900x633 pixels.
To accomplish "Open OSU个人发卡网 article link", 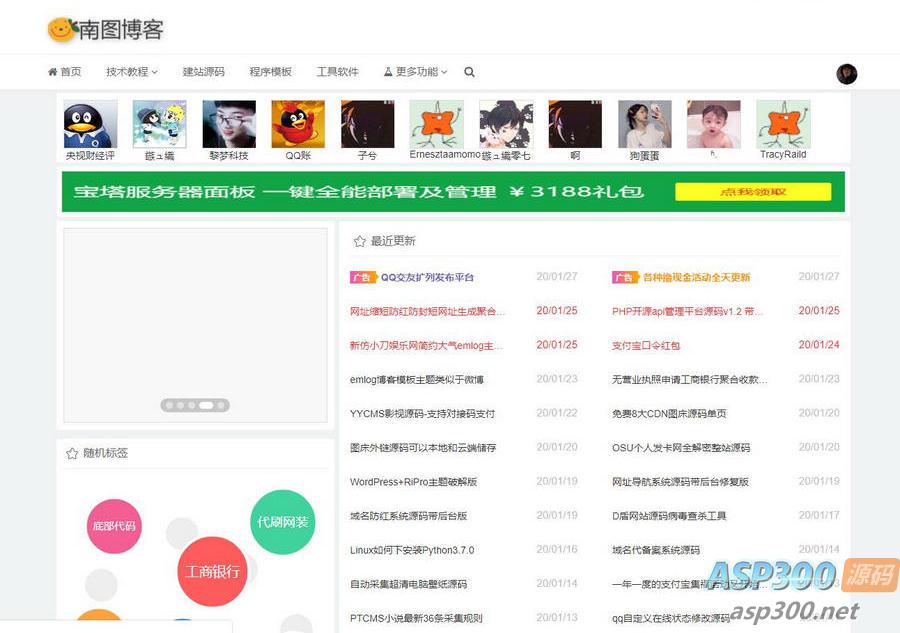I will click(x=681, y=448).
